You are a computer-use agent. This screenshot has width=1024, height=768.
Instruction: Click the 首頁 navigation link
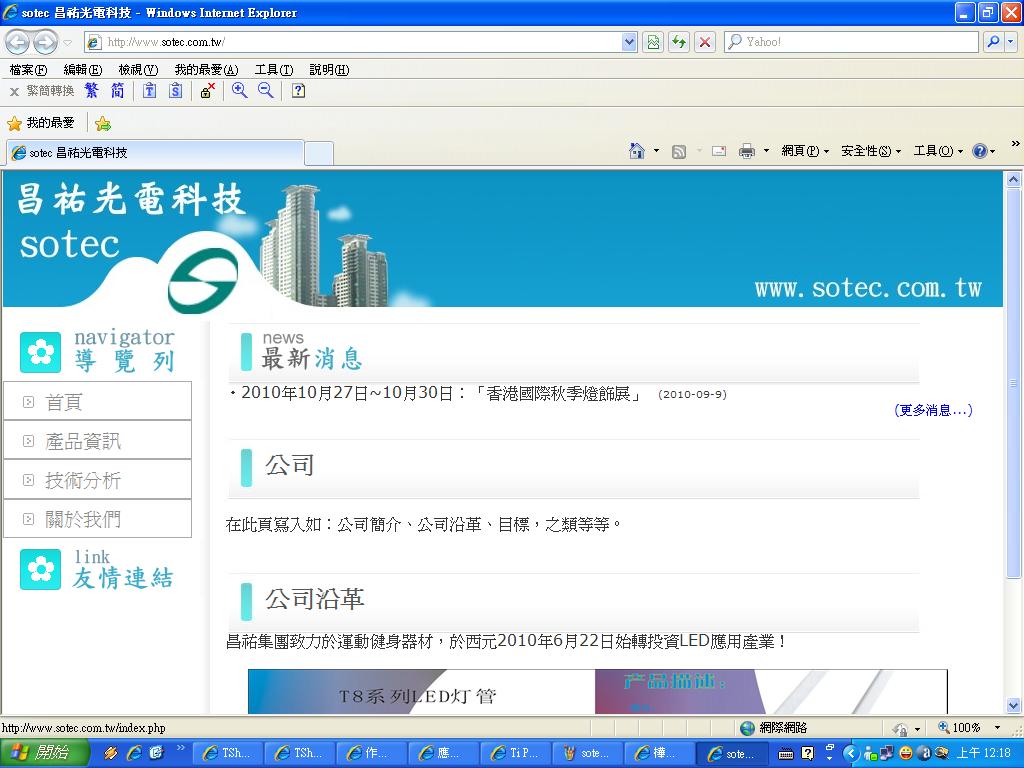point(63,402)
